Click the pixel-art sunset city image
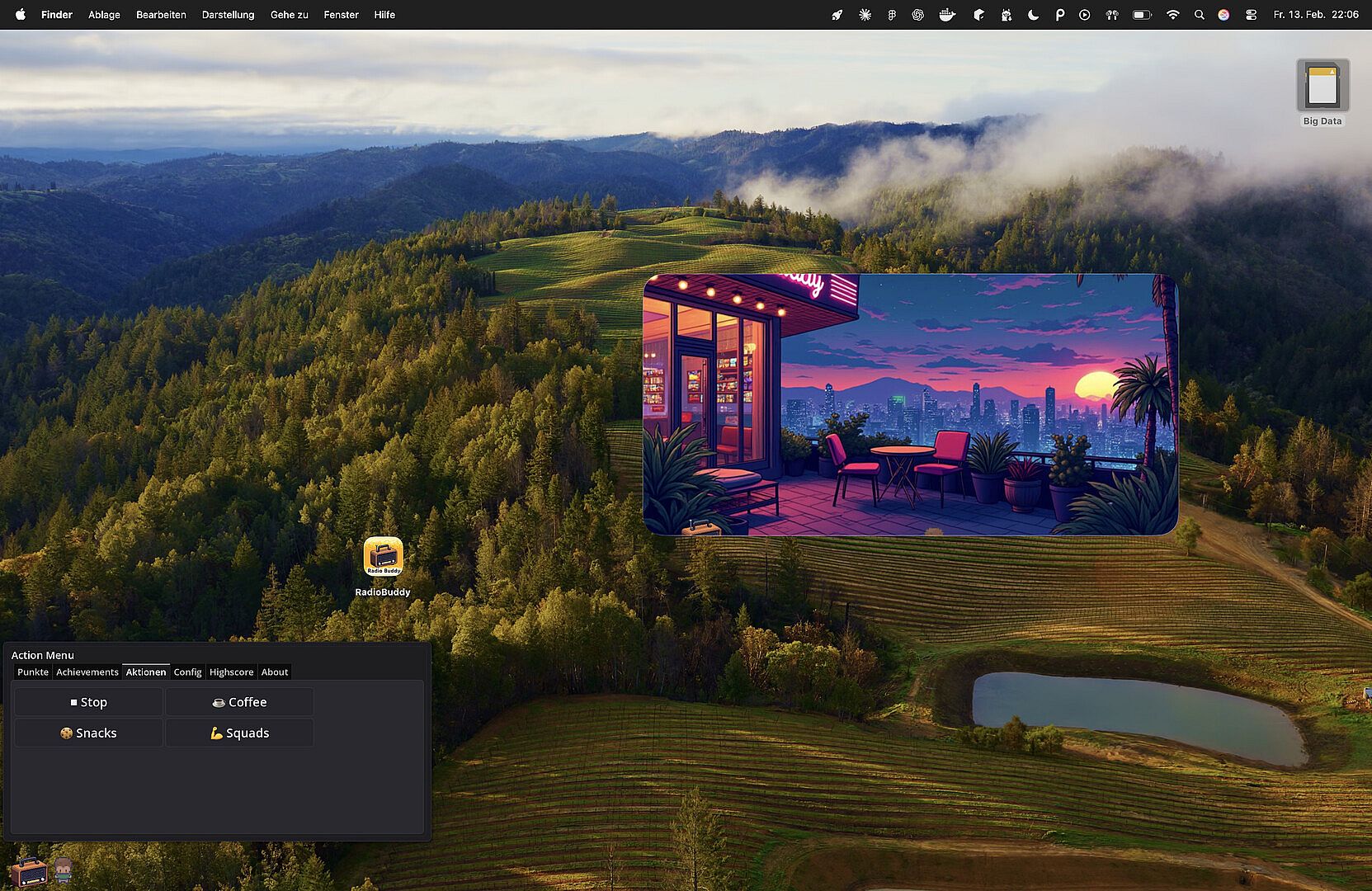Image resolution: width=1372 pixels, height=891 pixels. (910, 404)
